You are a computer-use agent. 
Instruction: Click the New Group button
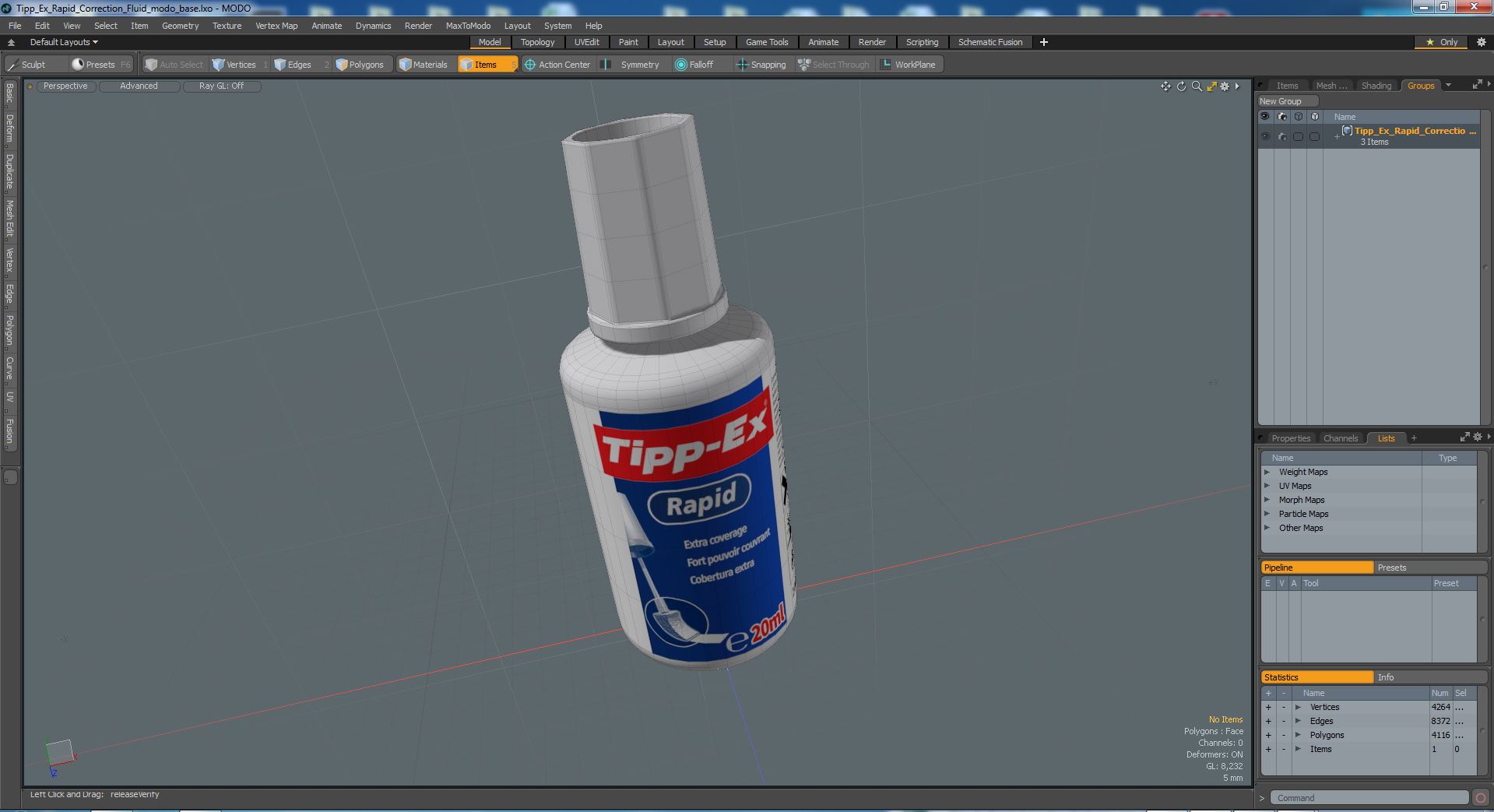pos(1288,101)
